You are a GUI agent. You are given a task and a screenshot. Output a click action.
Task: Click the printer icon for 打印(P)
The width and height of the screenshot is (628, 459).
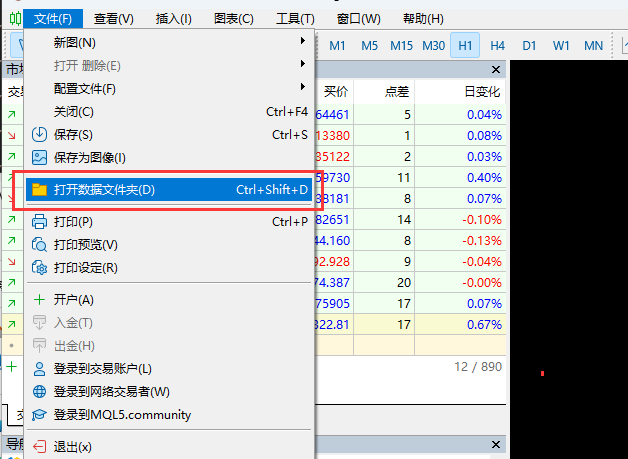(x=40, y=222)
